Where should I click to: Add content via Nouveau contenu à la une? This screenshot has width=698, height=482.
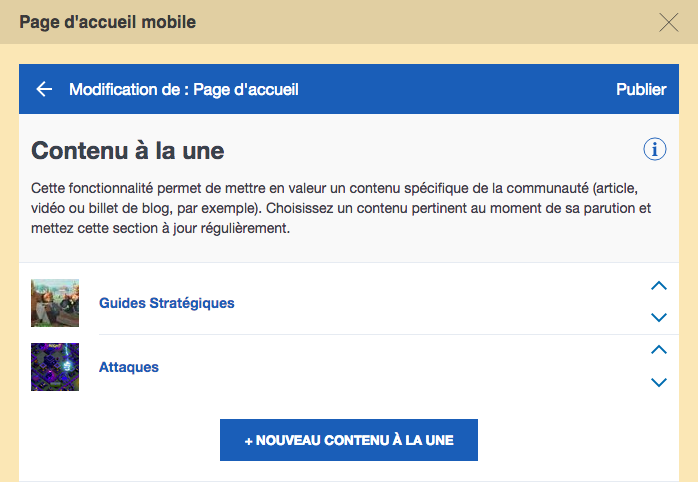(x=349, y=440)
